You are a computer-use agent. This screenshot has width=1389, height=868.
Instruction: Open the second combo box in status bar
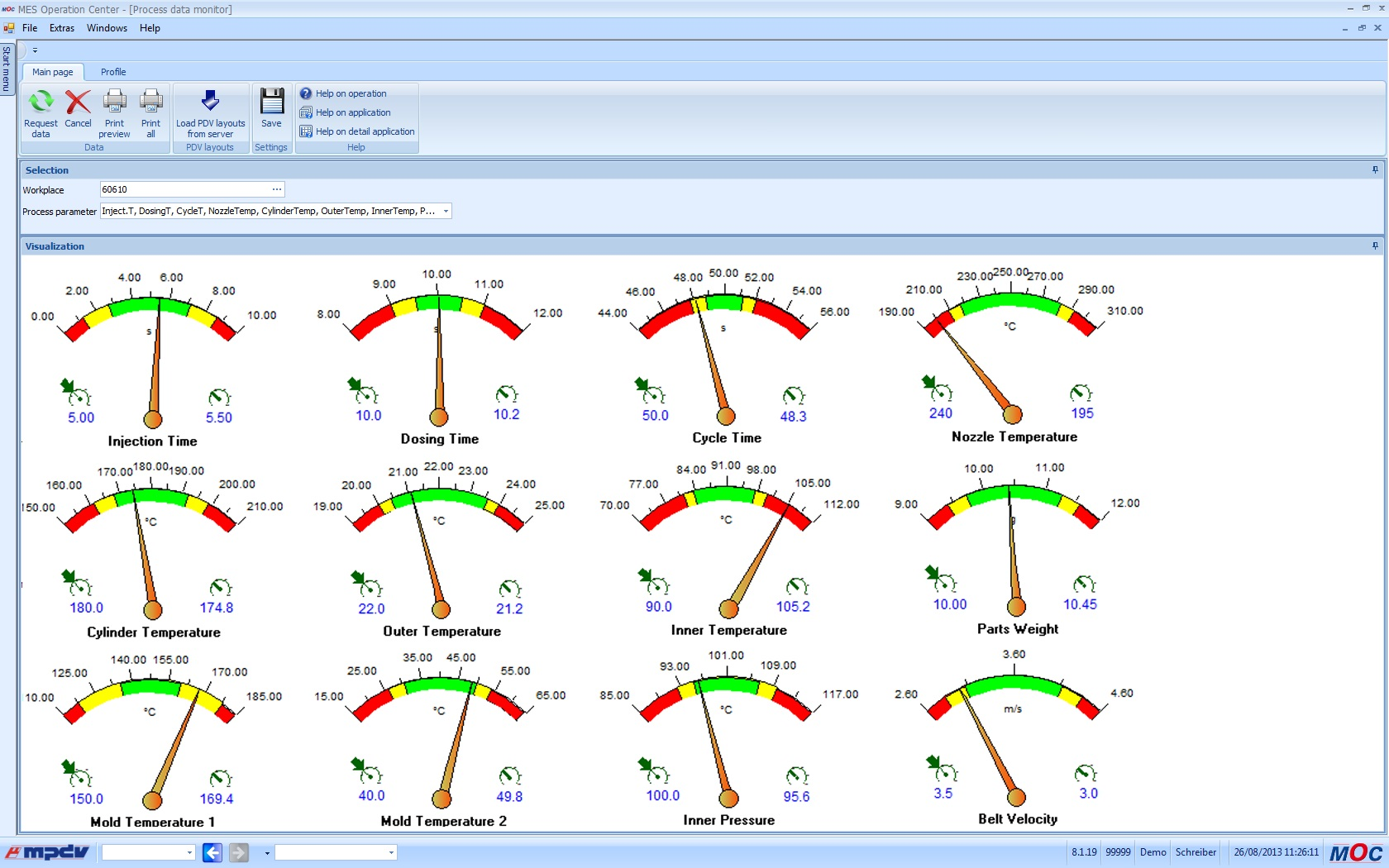click(336, 852)
